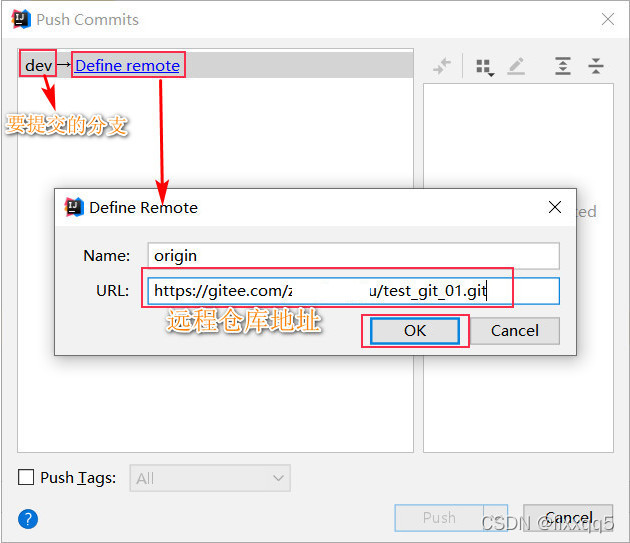Click the Edit source pencil icon

516,66
